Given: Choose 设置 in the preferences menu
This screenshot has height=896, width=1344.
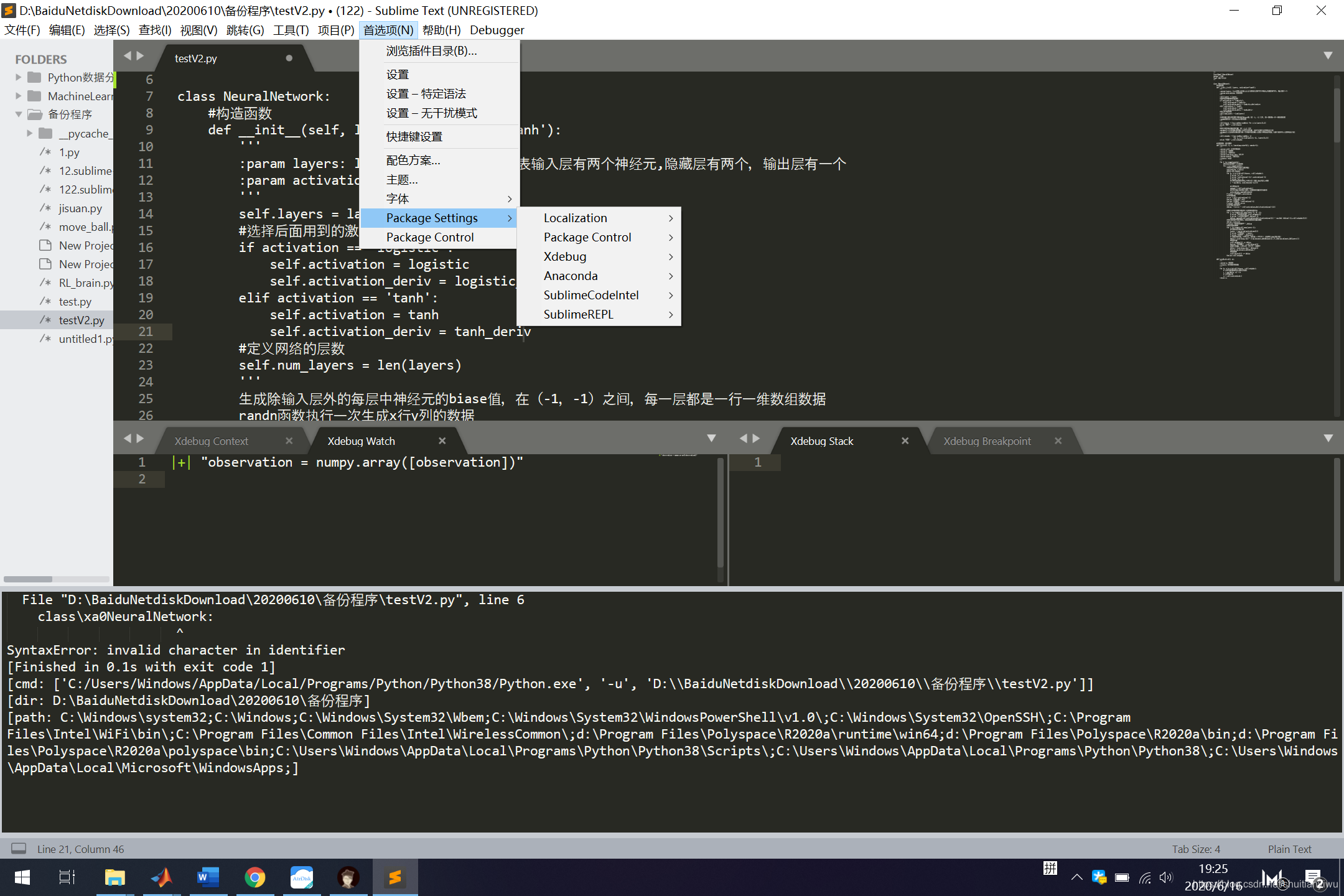Looking at the screenshot, I should (439, 75).
